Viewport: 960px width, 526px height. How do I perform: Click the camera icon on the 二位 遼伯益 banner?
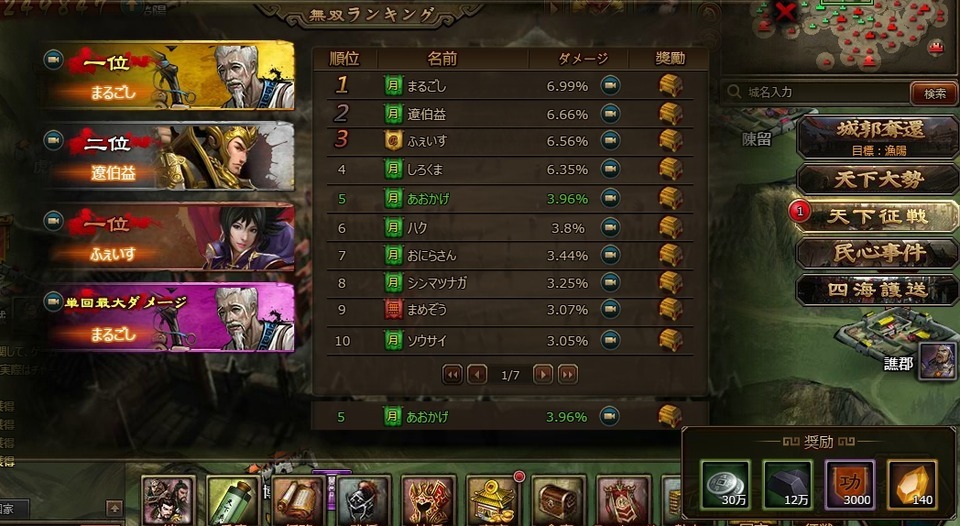click(x=54, y=140)
